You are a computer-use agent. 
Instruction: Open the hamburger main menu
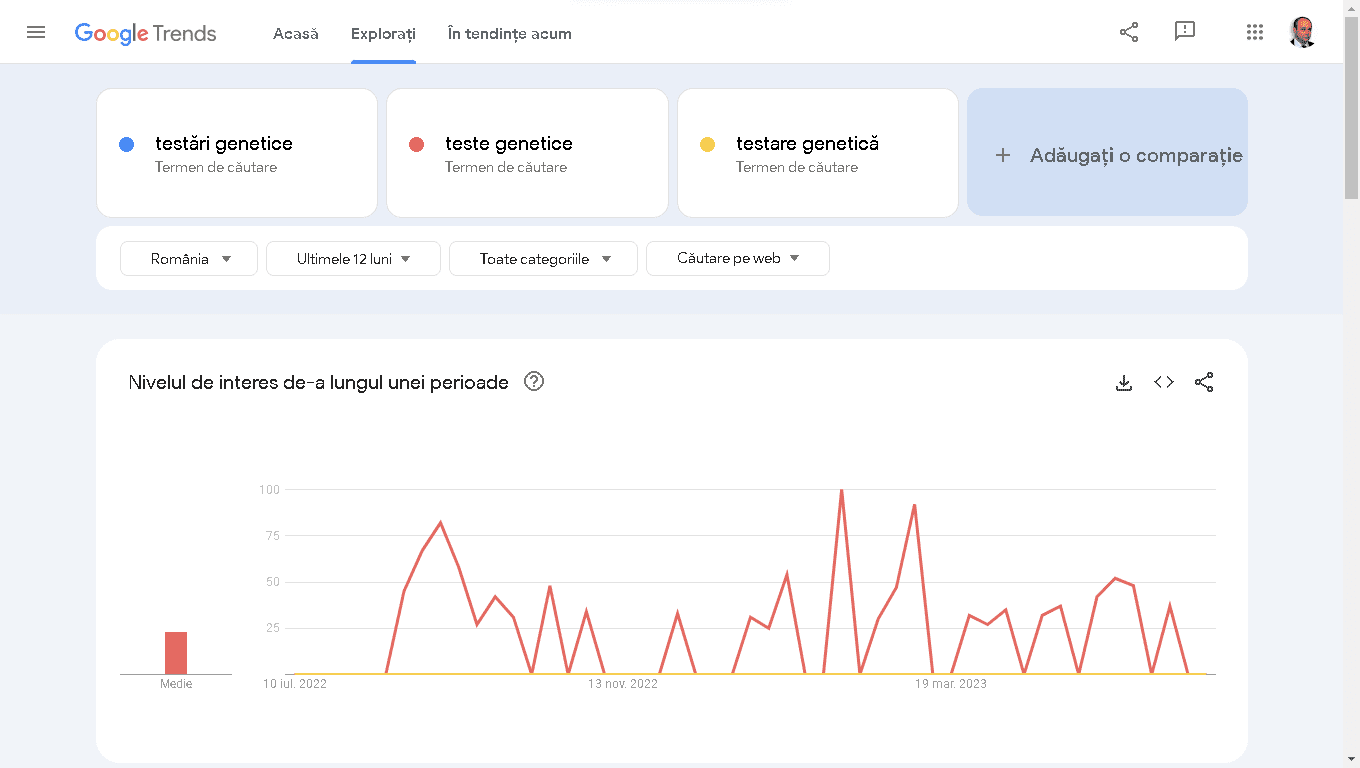(36, 32)
